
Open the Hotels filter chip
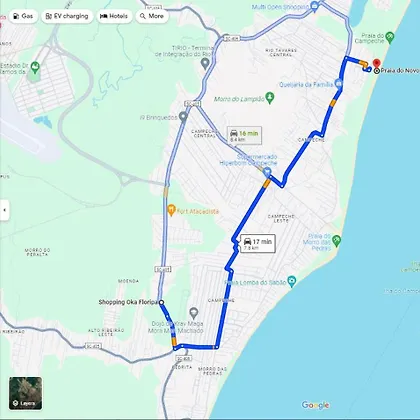114,16
